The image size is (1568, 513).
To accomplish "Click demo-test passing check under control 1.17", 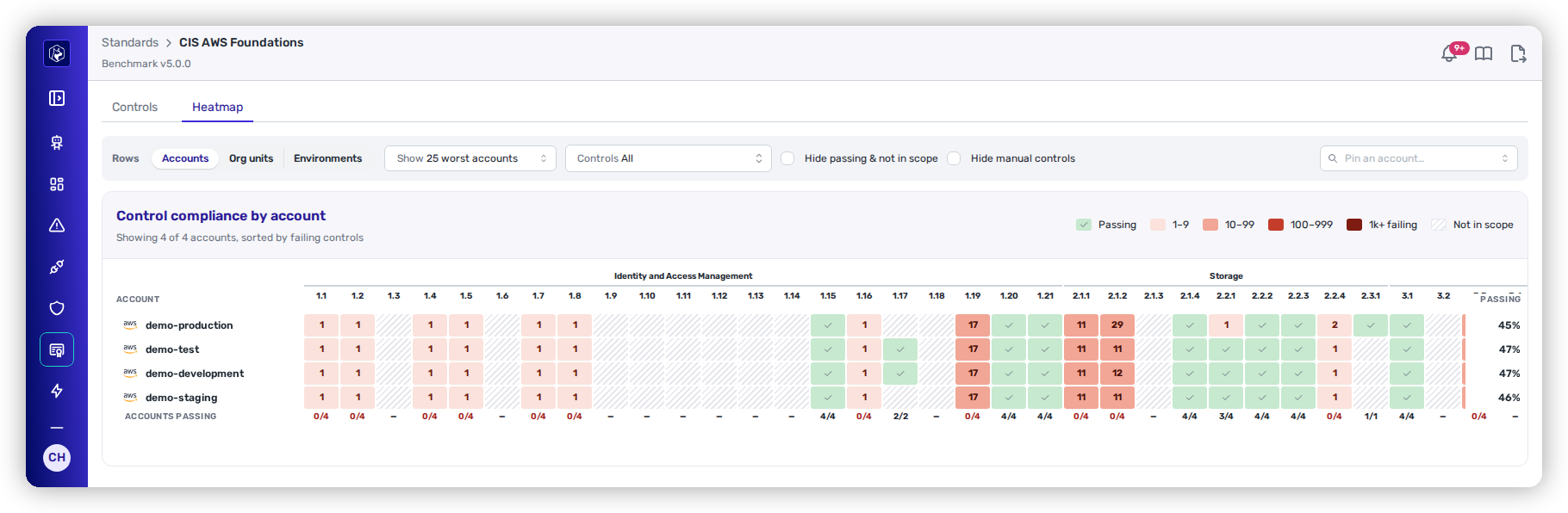I will [x=900, y=349].
